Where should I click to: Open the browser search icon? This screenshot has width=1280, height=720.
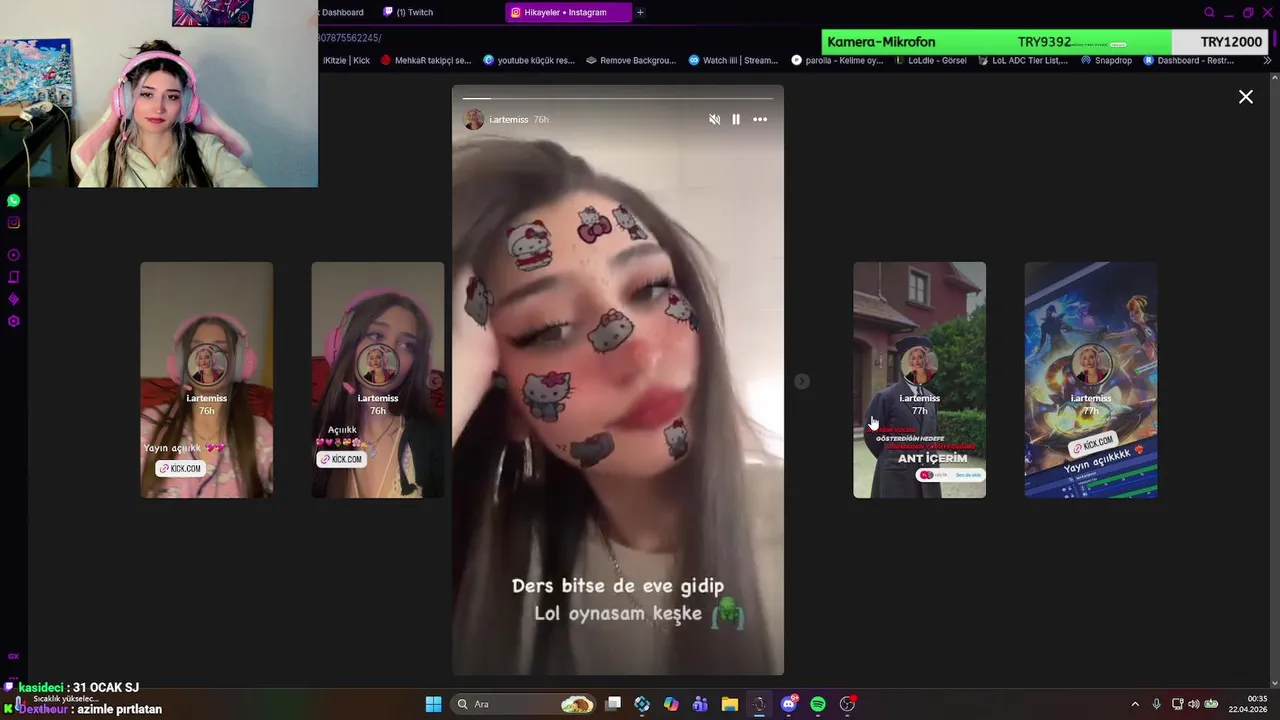click(x=1209, y=12)
